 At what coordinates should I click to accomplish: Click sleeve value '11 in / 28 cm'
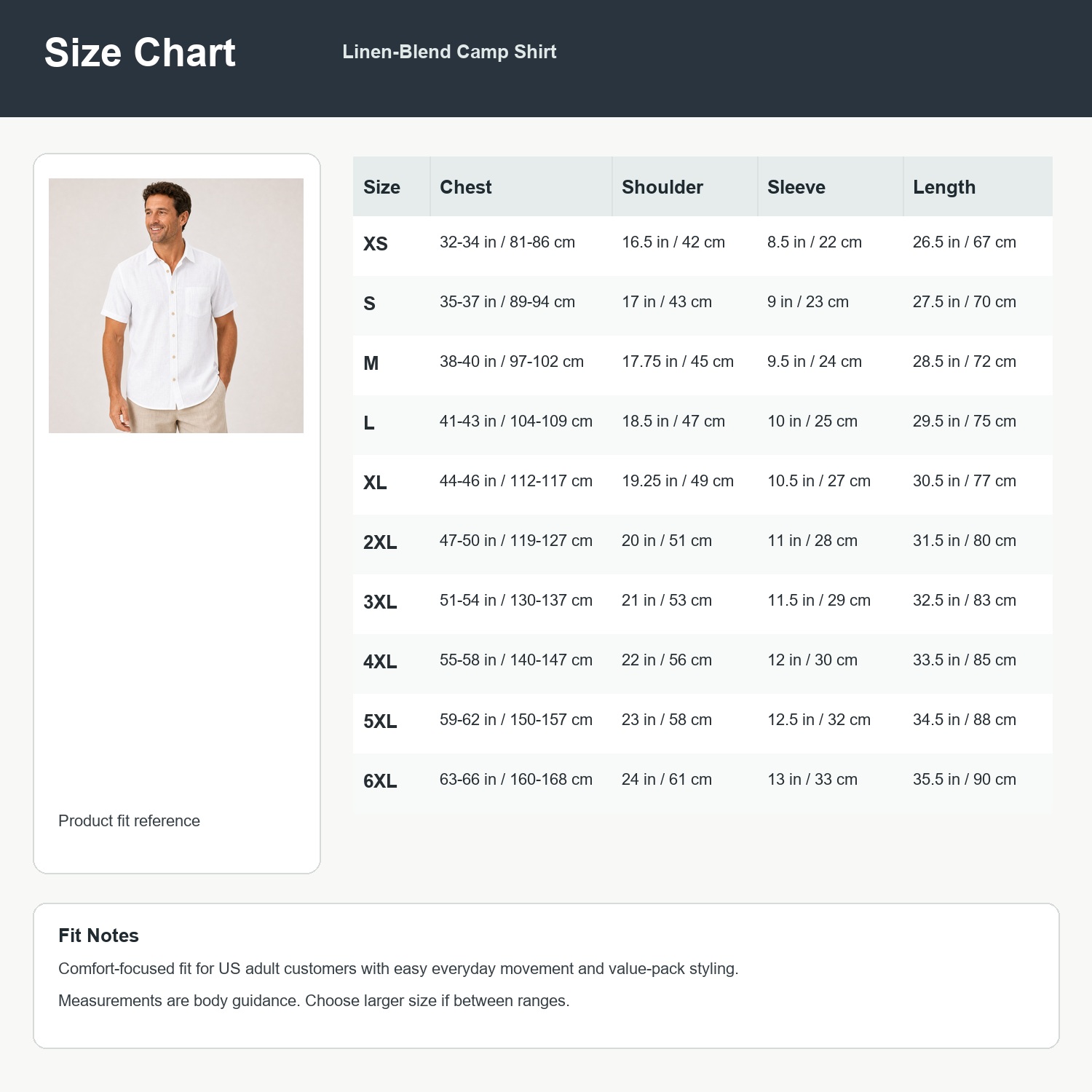pos(812,541)
